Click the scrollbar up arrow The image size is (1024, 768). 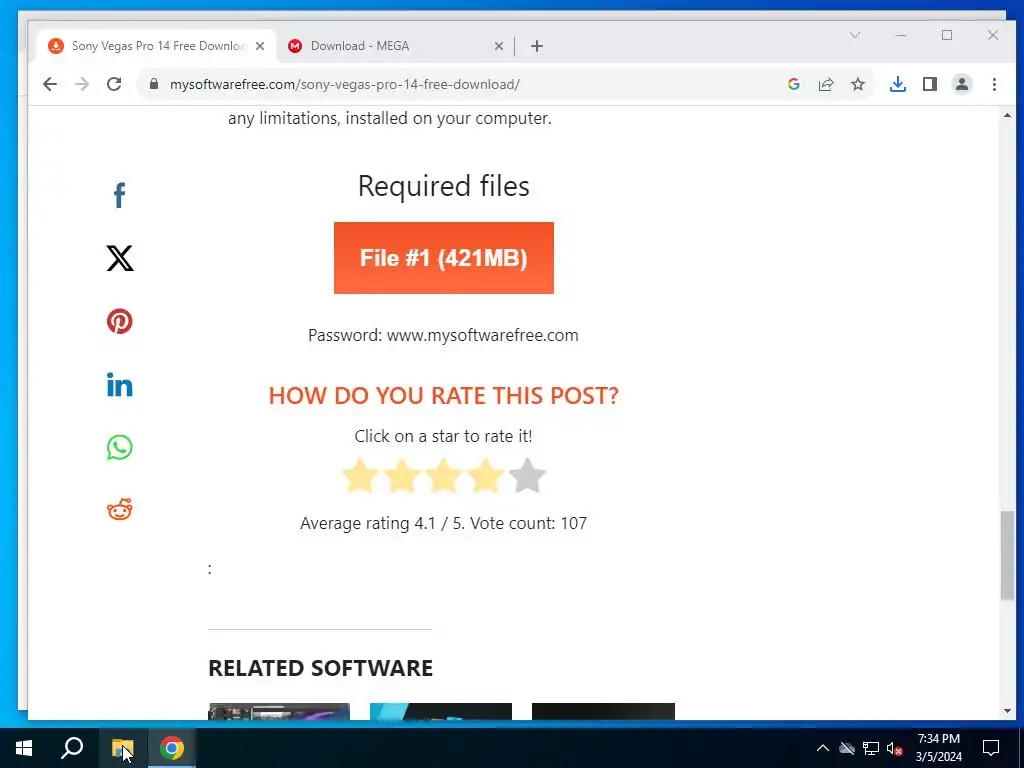pos(1007,116)
